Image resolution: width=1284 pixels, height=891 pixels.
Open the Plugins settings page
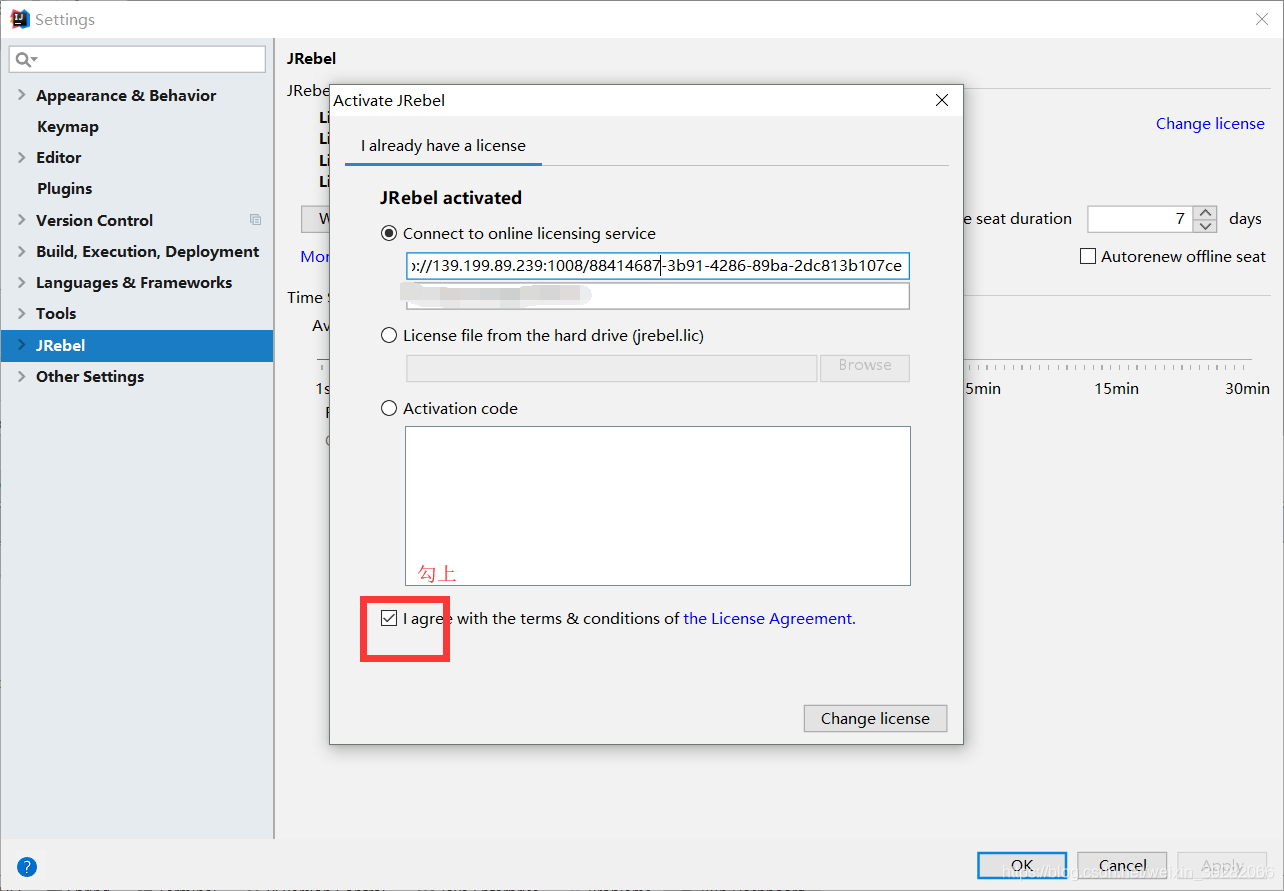(x=65, y=189)
